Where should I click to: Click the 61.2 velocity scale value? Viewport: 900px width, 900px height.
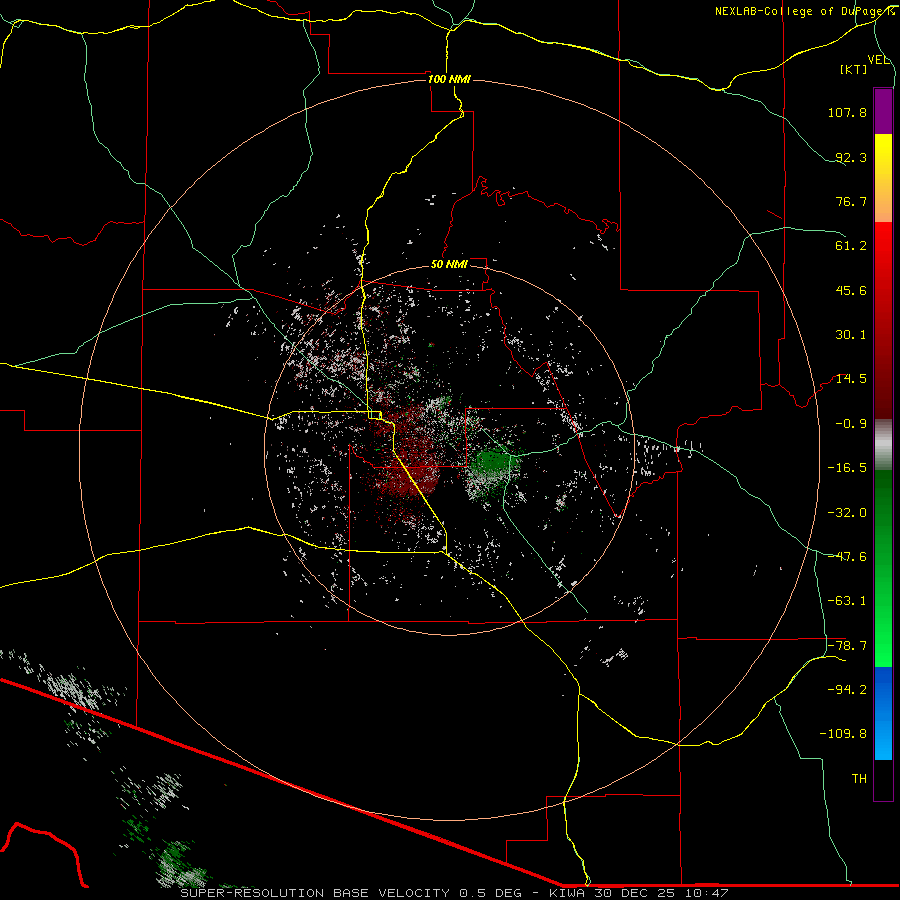coord(851,246)
